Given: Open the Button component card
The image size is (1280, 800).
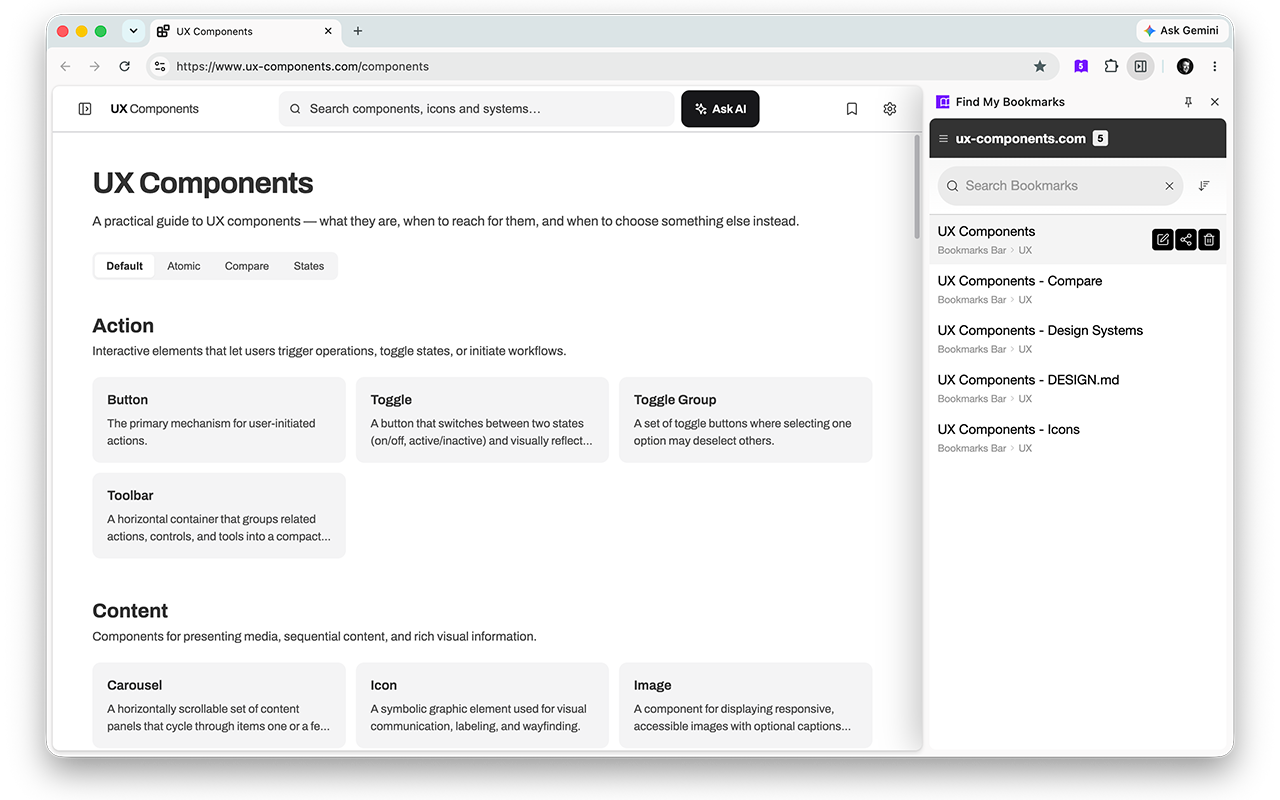Looking at the screenshot, I should click(219, 420).
